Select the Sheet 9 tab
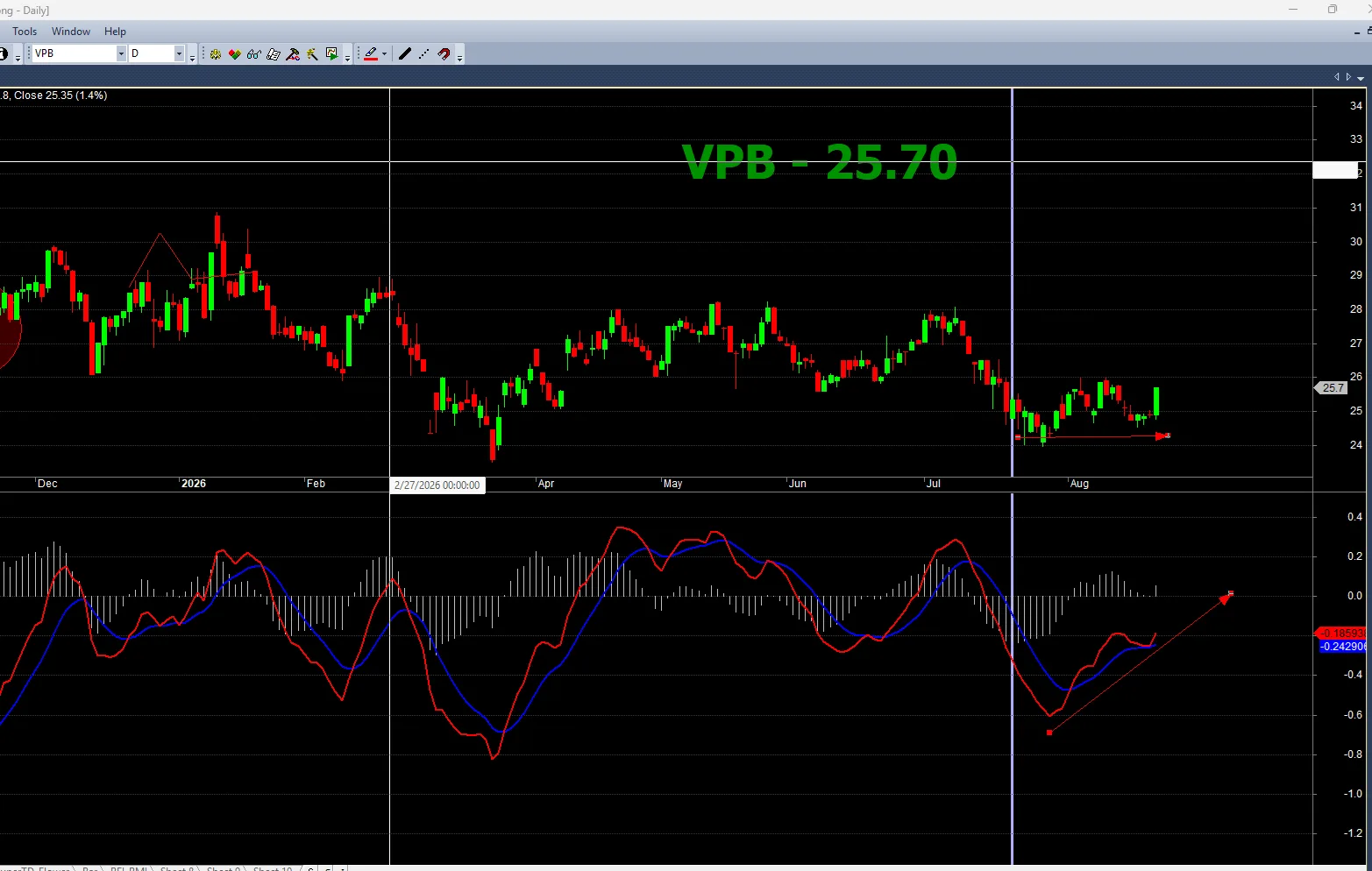Image resolution: width=1372 pixels, height=871 pixels. coord(223,868)
